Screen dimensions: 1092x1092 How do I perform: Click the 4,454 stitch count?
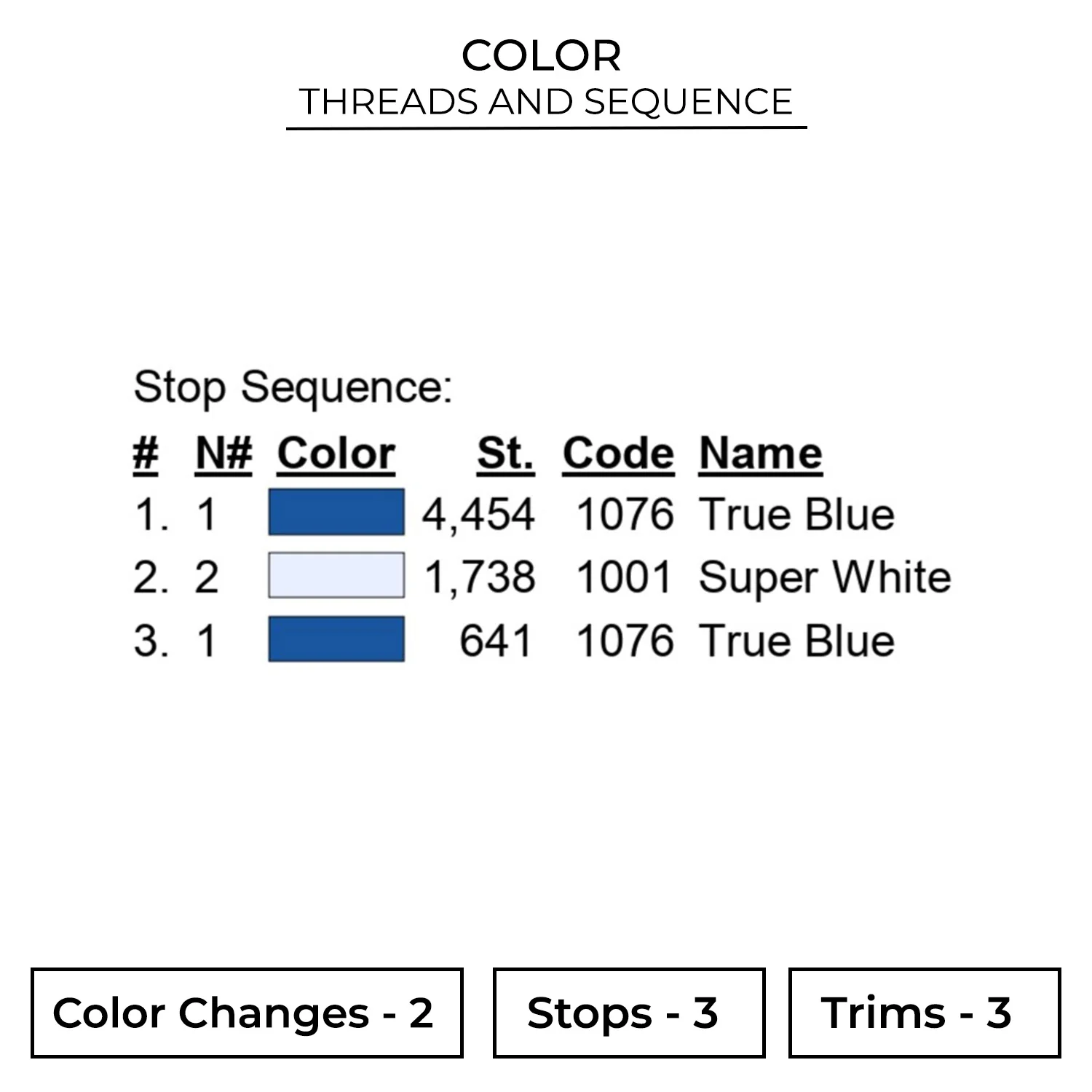[478, 514]
